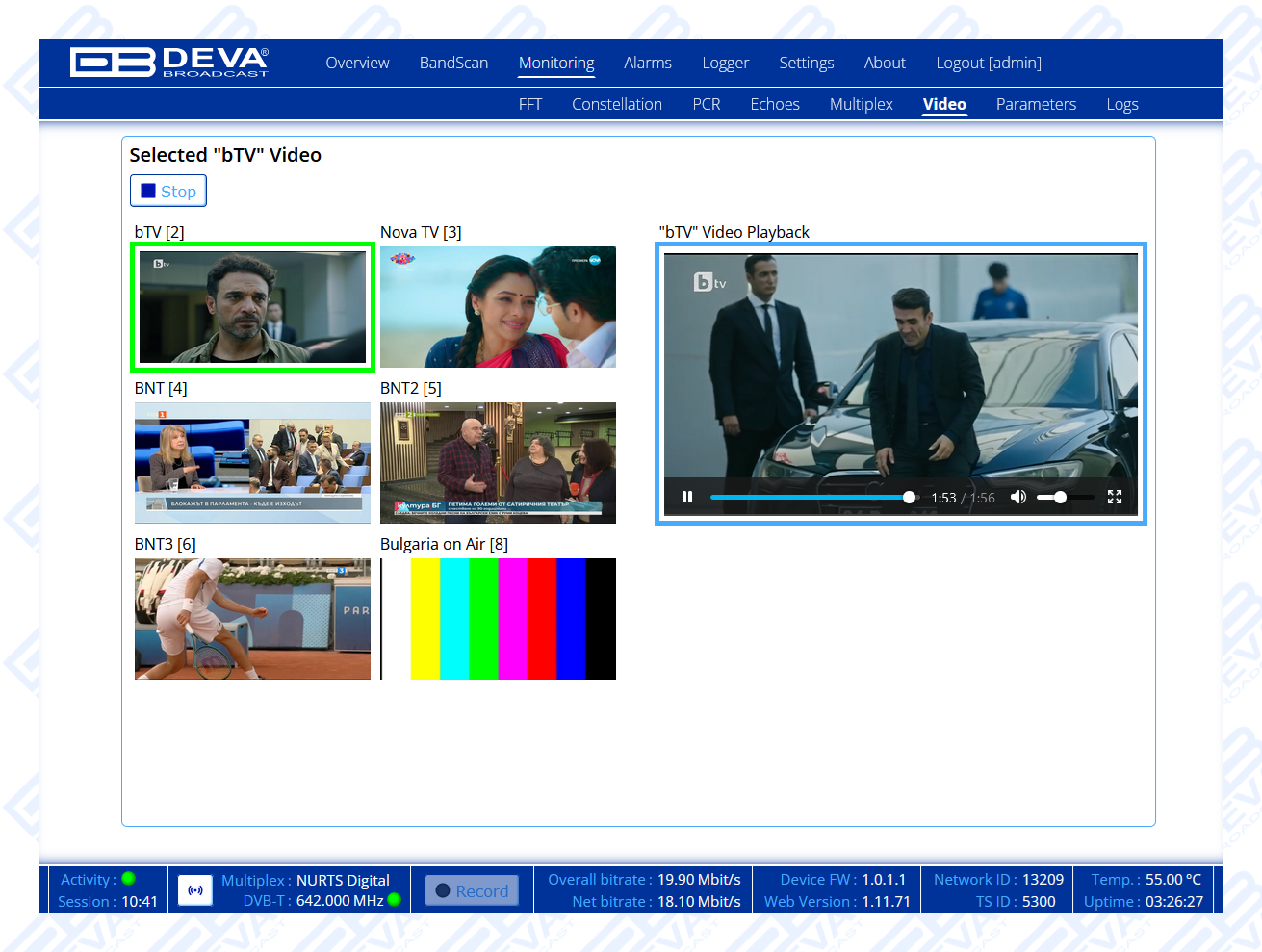Mute the video player speaker icon
The height and width of the screenshot is (952, 1262).
[1017, 497]
